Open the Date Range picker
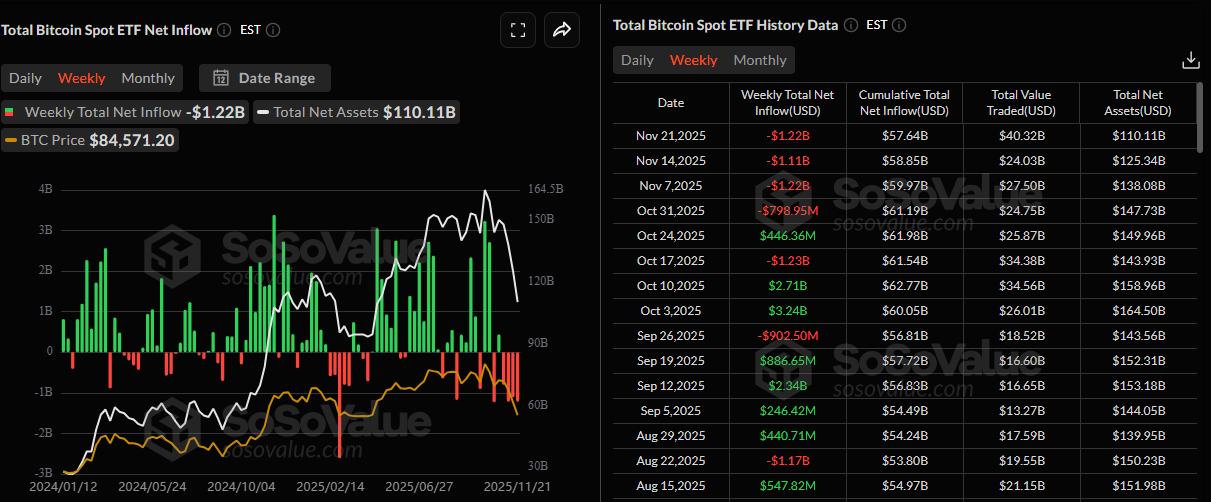 (x=265, y=78)
